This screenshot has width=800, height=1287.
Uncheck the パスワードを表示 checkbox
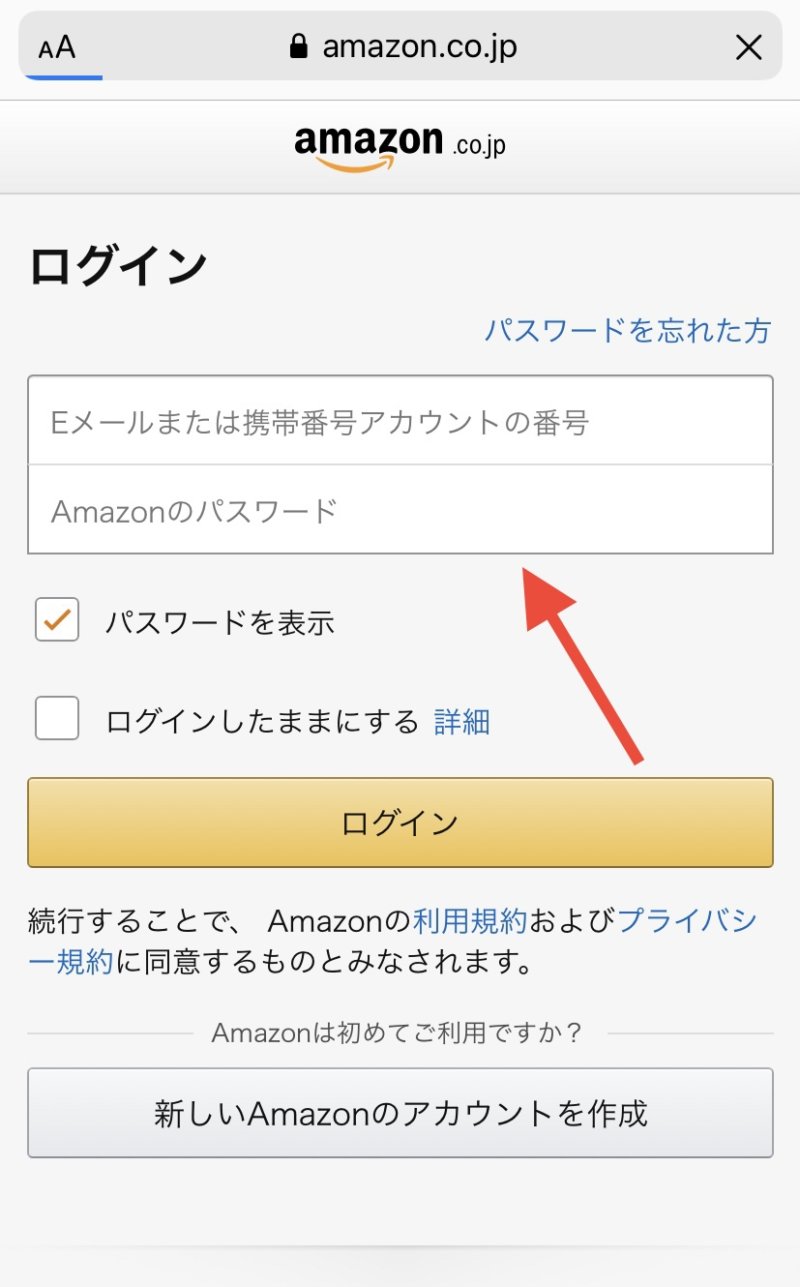pos(57,620)
